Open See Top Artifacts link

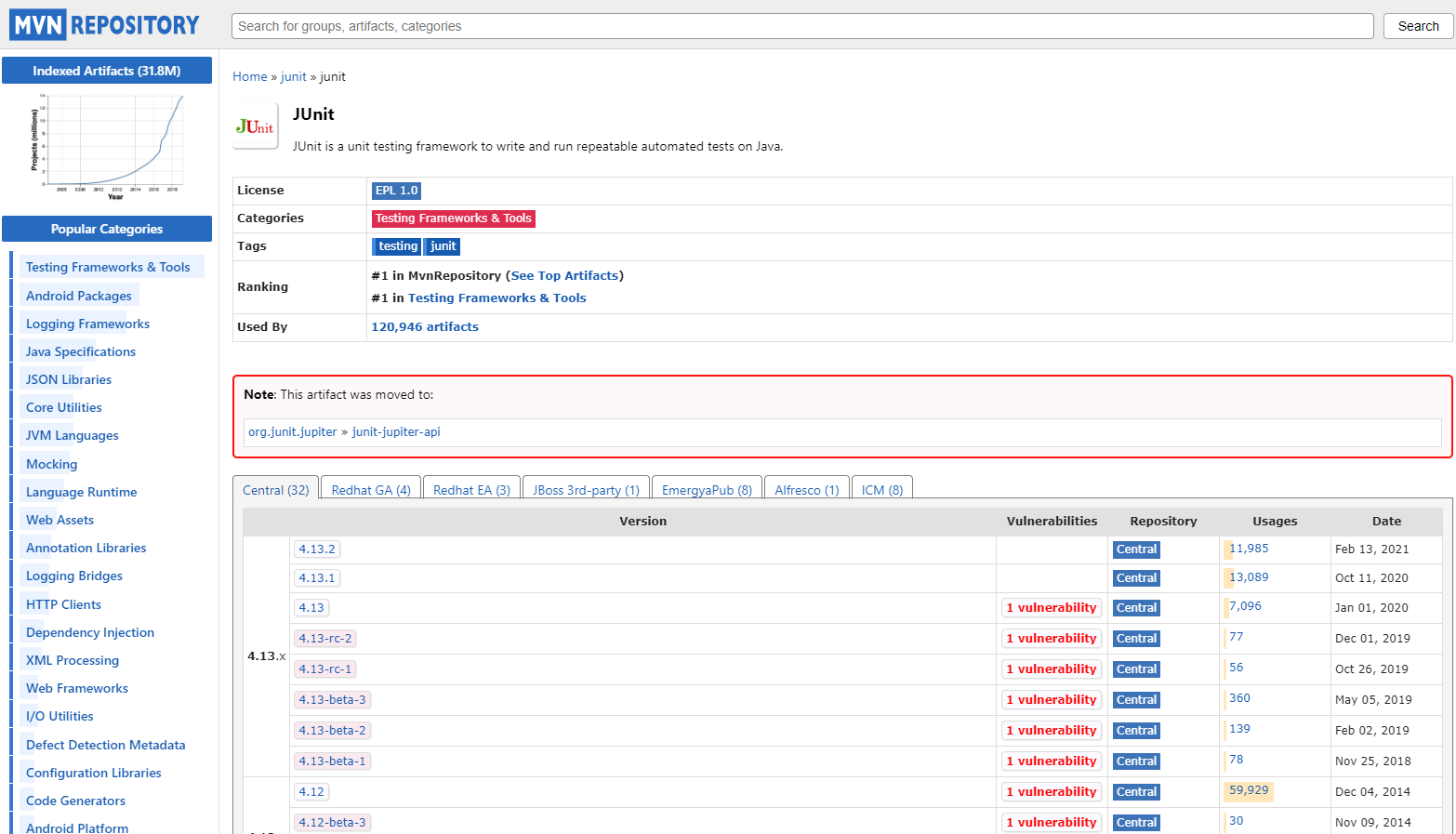point(564,276)
